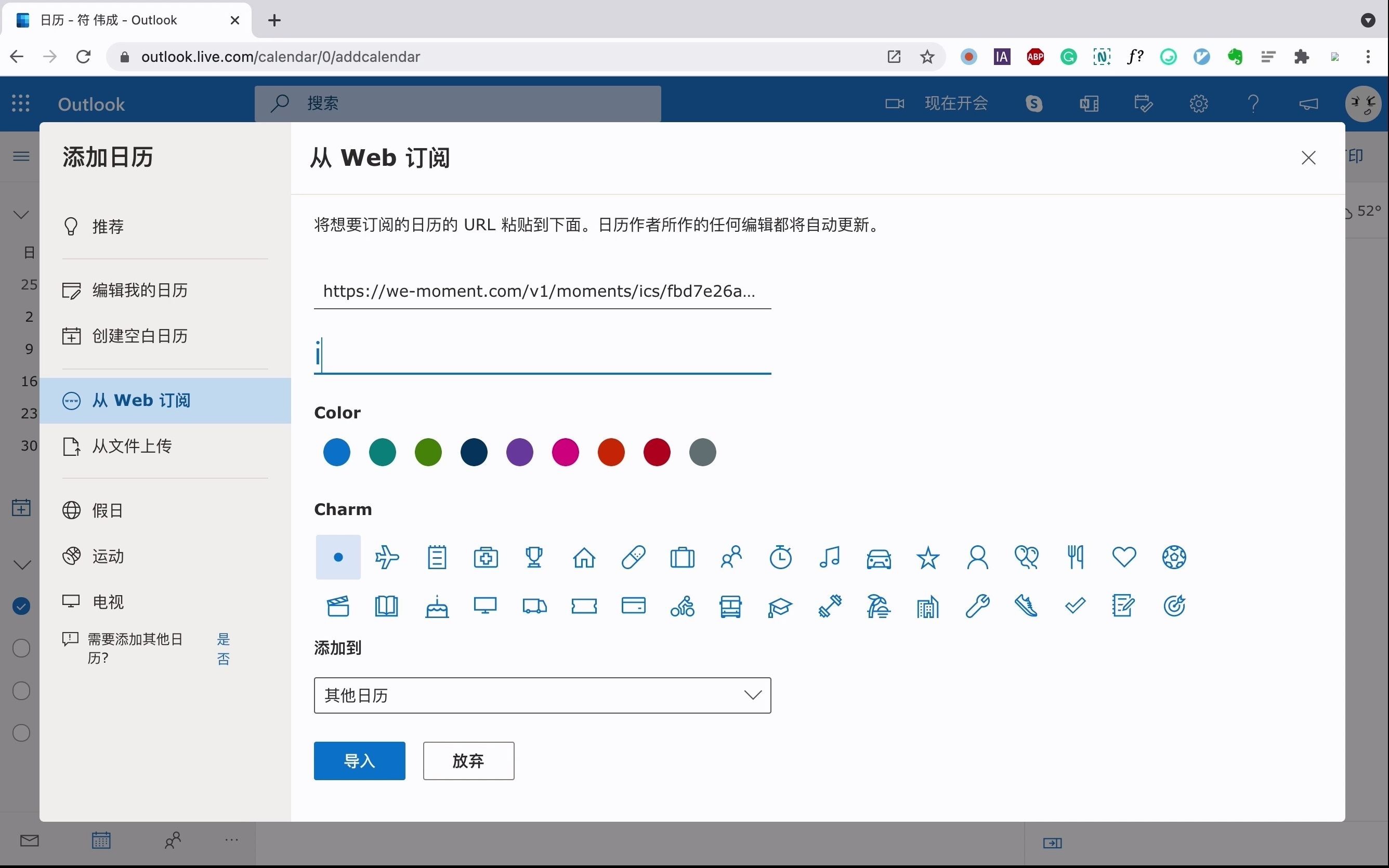Select the wrench charm icon
The width and height of the screenshot is (1389, 868).
click(977, 606)
